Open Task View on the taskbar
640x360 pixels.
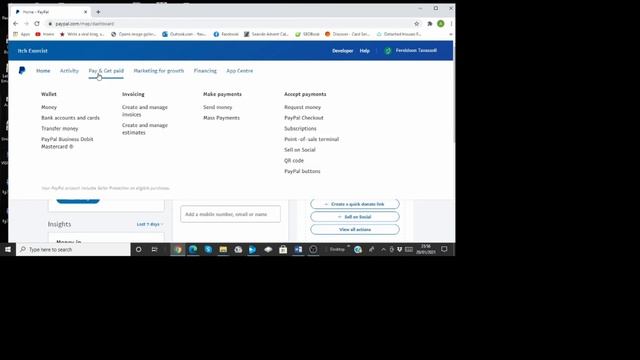(x=154, y=249)
